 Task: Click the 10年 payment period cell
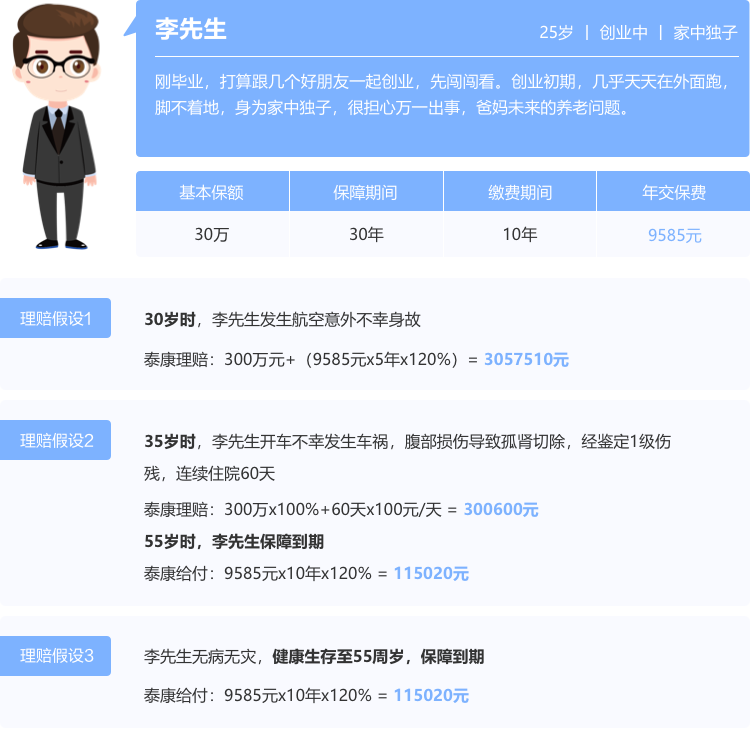[x=520, y=234]
